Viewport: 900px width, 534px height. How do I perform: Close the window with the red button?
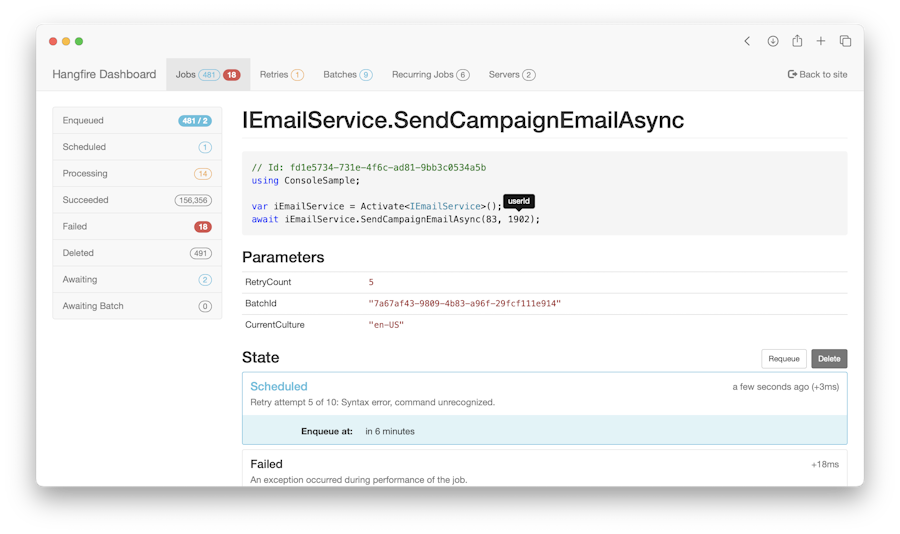click(x=53, y=41)
